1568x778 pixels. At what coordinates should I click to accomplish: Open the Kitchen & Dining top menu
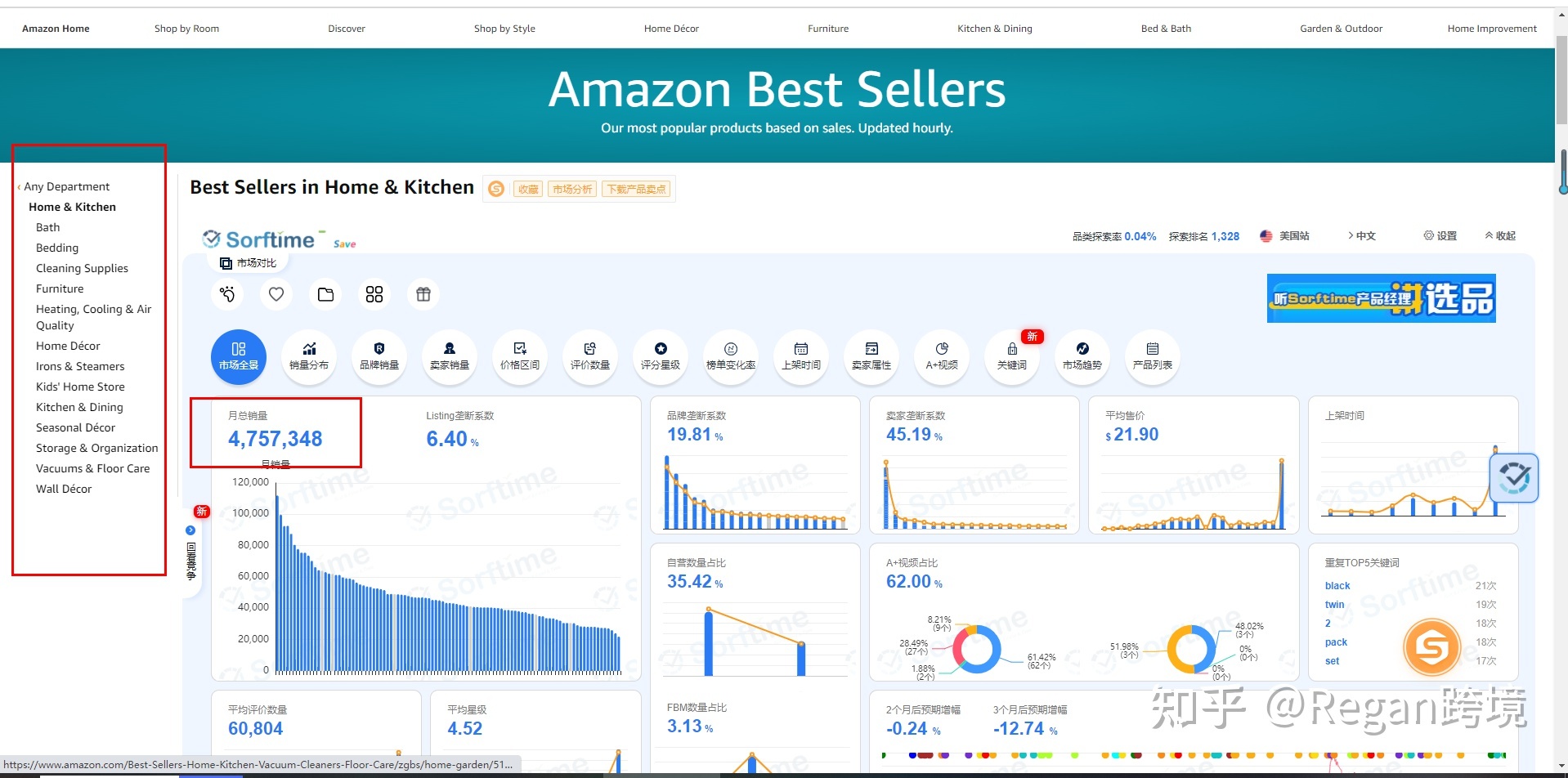pyautogui.click(x=995, y=29)
